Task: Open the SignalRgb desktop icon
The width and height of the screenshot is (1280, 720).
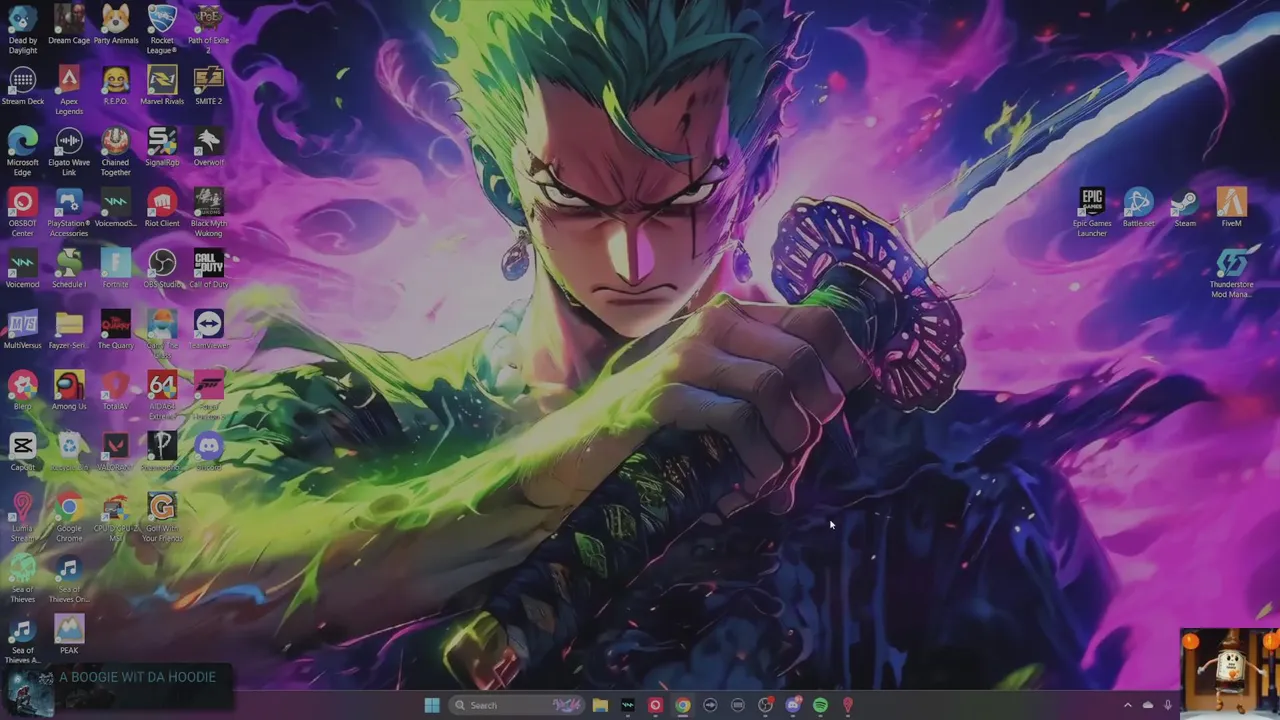Action: click(x=162, y=141)
